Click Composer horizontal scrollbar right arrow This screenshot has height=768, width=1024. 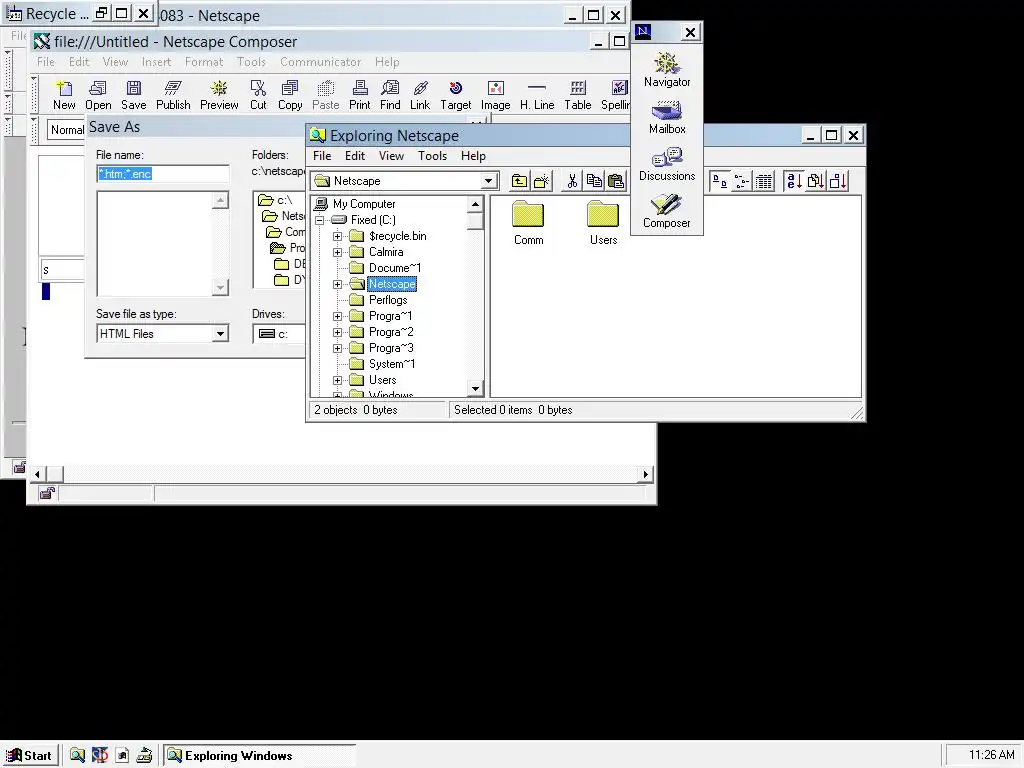pyautogui.click(x=646, y=474)
